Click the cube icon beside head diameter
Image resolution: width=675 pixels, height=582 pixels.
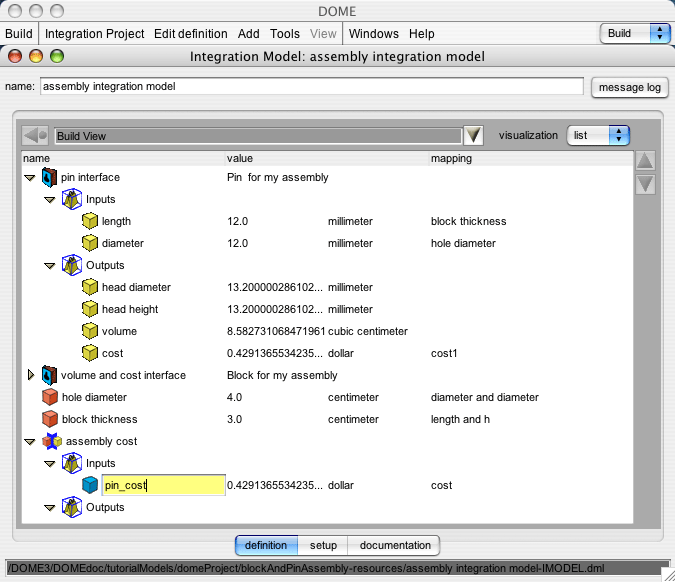tap(90, 287)
